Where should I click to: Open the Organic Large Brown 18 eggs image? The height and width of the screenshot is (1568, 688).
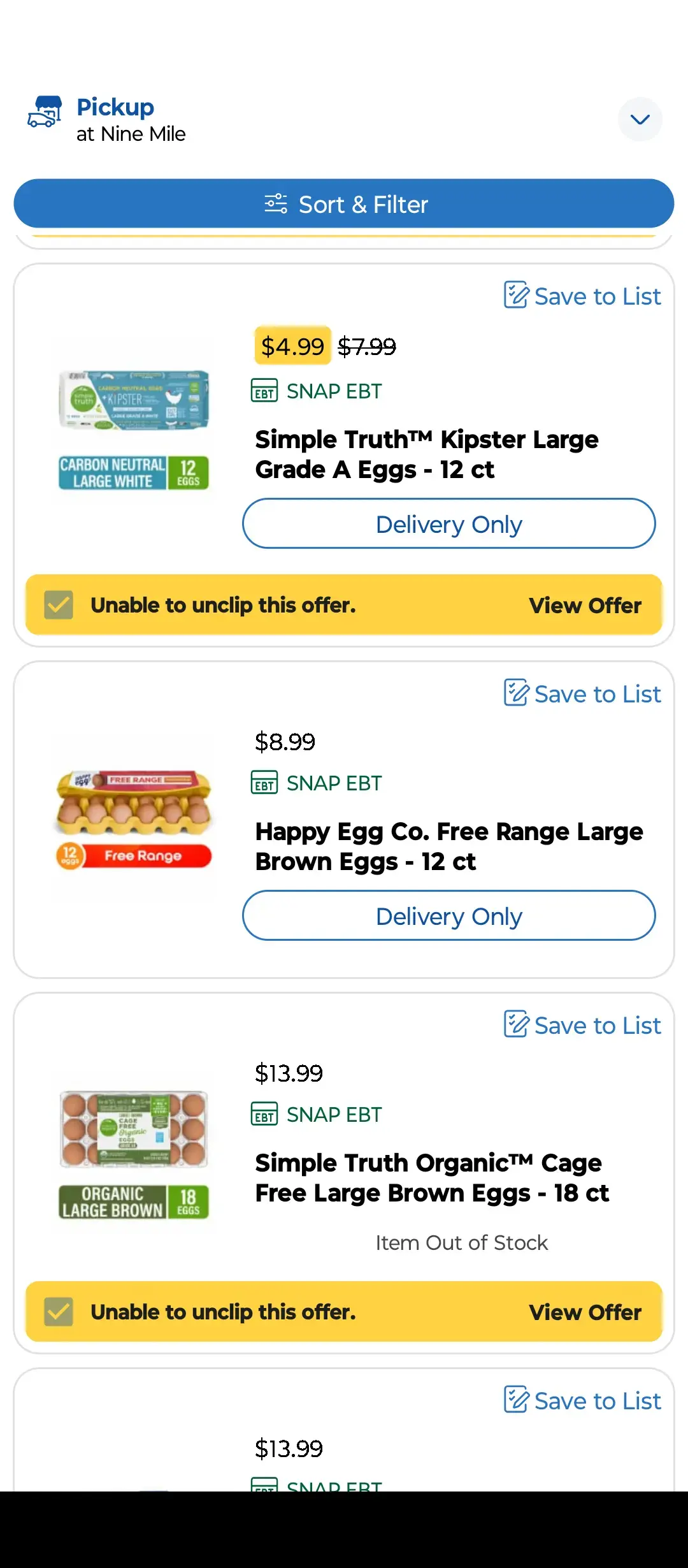coord(134,1154)
